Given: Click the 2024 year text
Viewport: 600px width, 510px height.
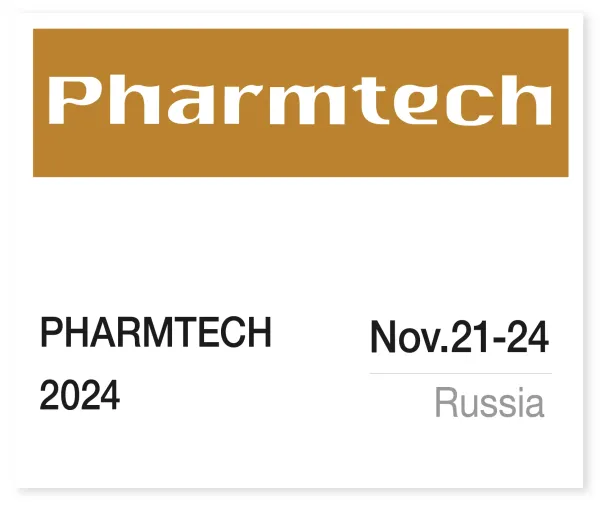Looking at the screenshot, I should (x=79, y=397).
